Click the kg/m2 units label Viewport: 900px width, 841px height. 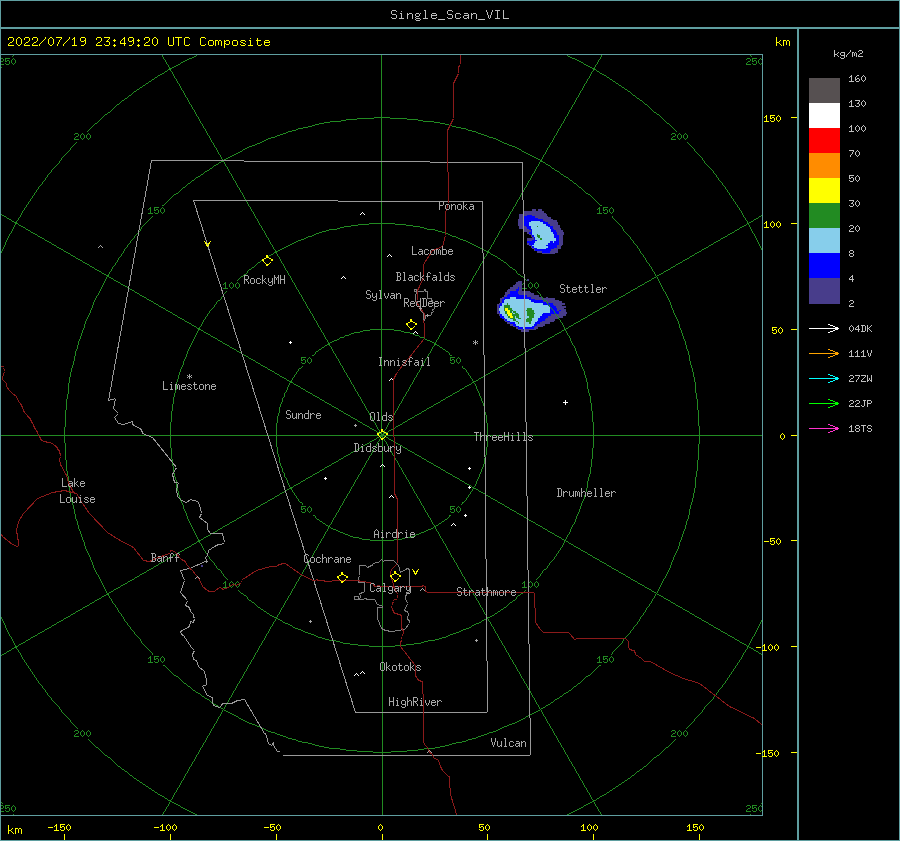(848, 54)
